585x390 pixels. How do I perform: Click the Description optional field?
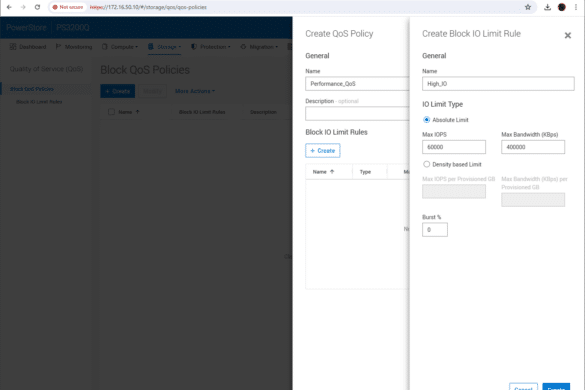[357, 113]
